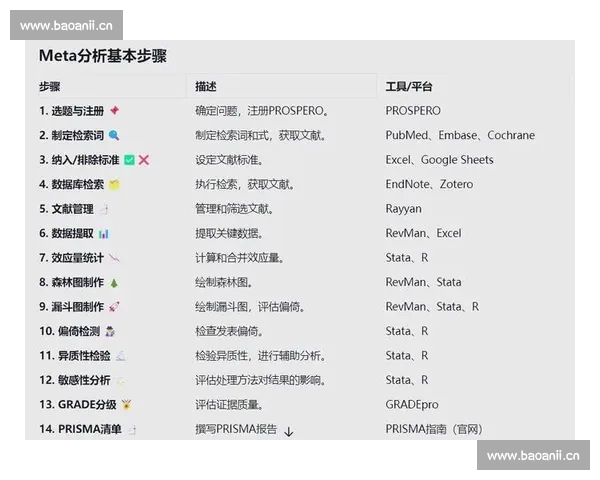Select the row label 13. GRADE分级
The width and height of the screenshot is (600, 480).
tap(78, 405)
